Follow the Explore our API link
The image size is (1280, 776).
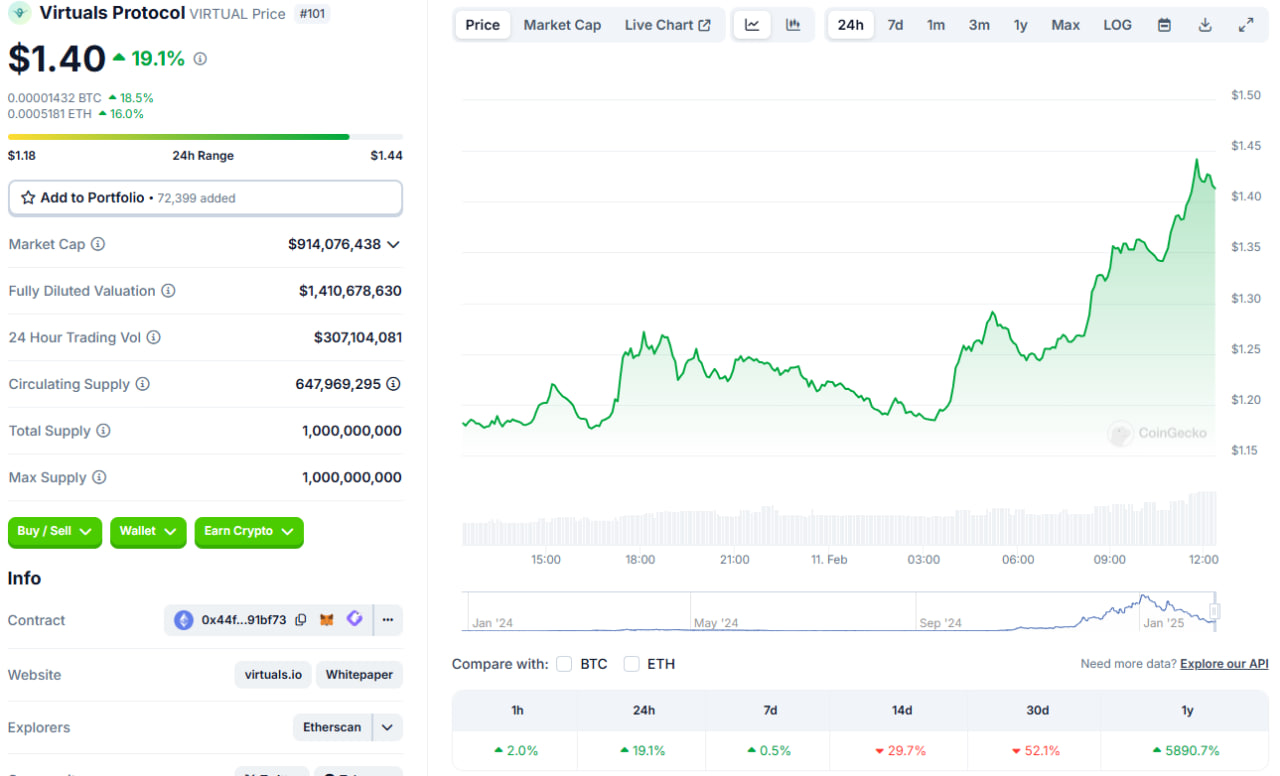(1224, 664)
